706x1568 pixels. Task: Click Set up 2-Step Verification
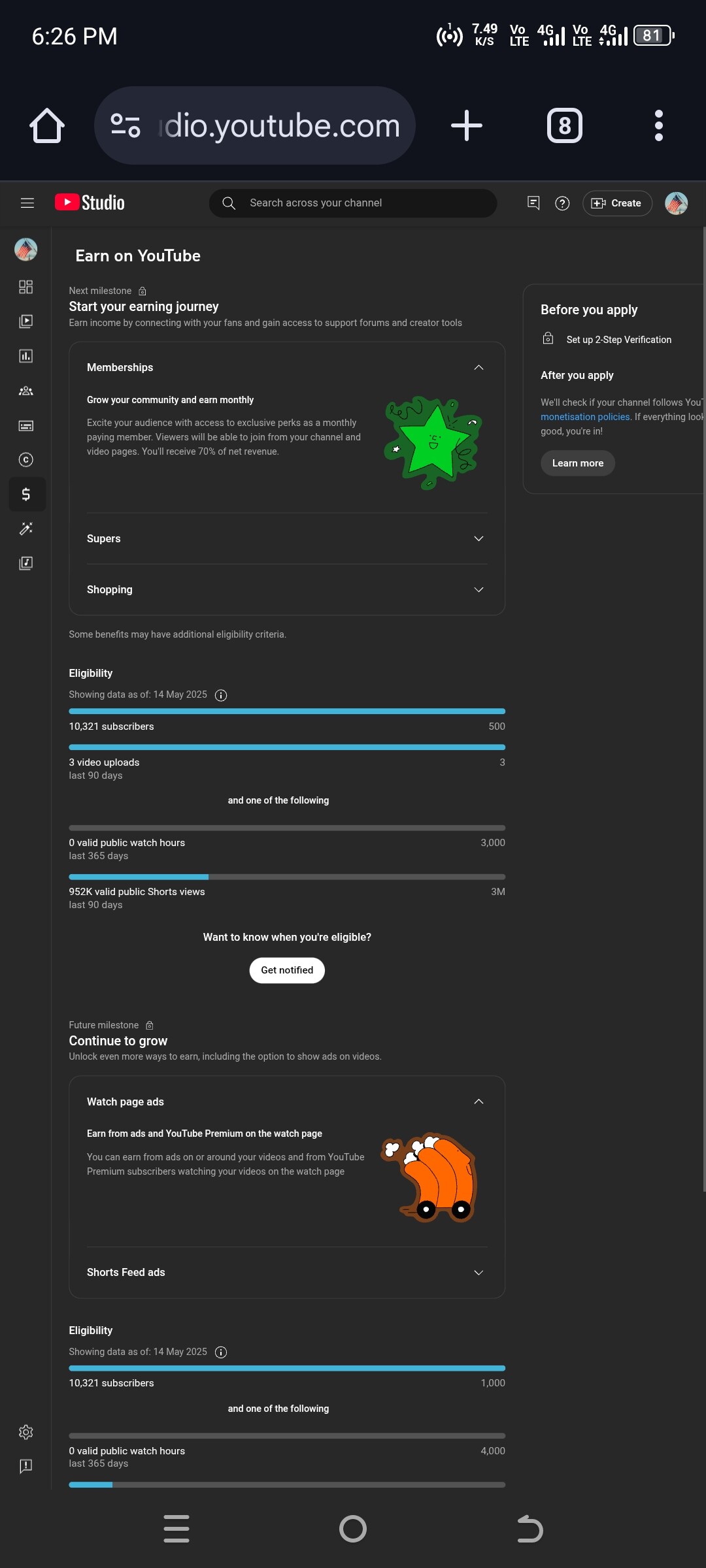(x=618, y=340)
